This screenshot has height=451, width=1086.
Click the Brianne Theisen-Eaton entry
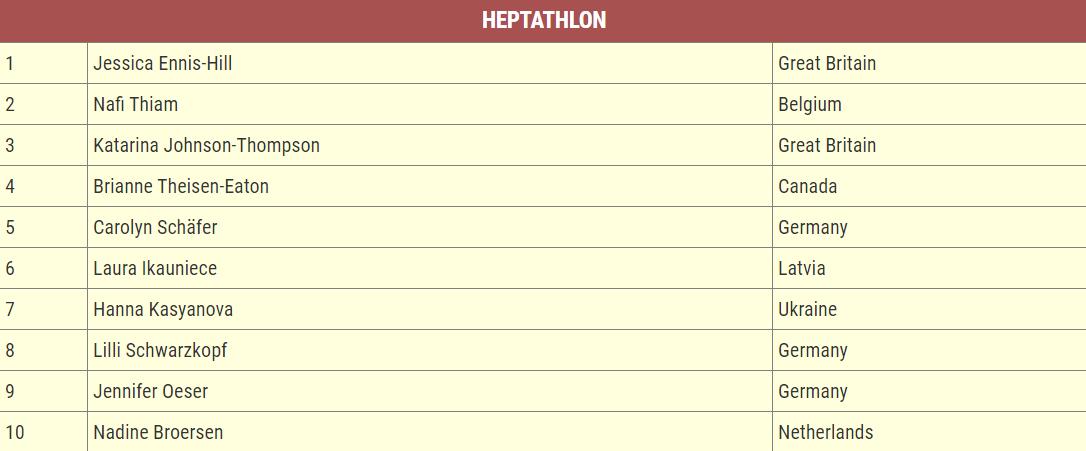click(x=429, y=186)
